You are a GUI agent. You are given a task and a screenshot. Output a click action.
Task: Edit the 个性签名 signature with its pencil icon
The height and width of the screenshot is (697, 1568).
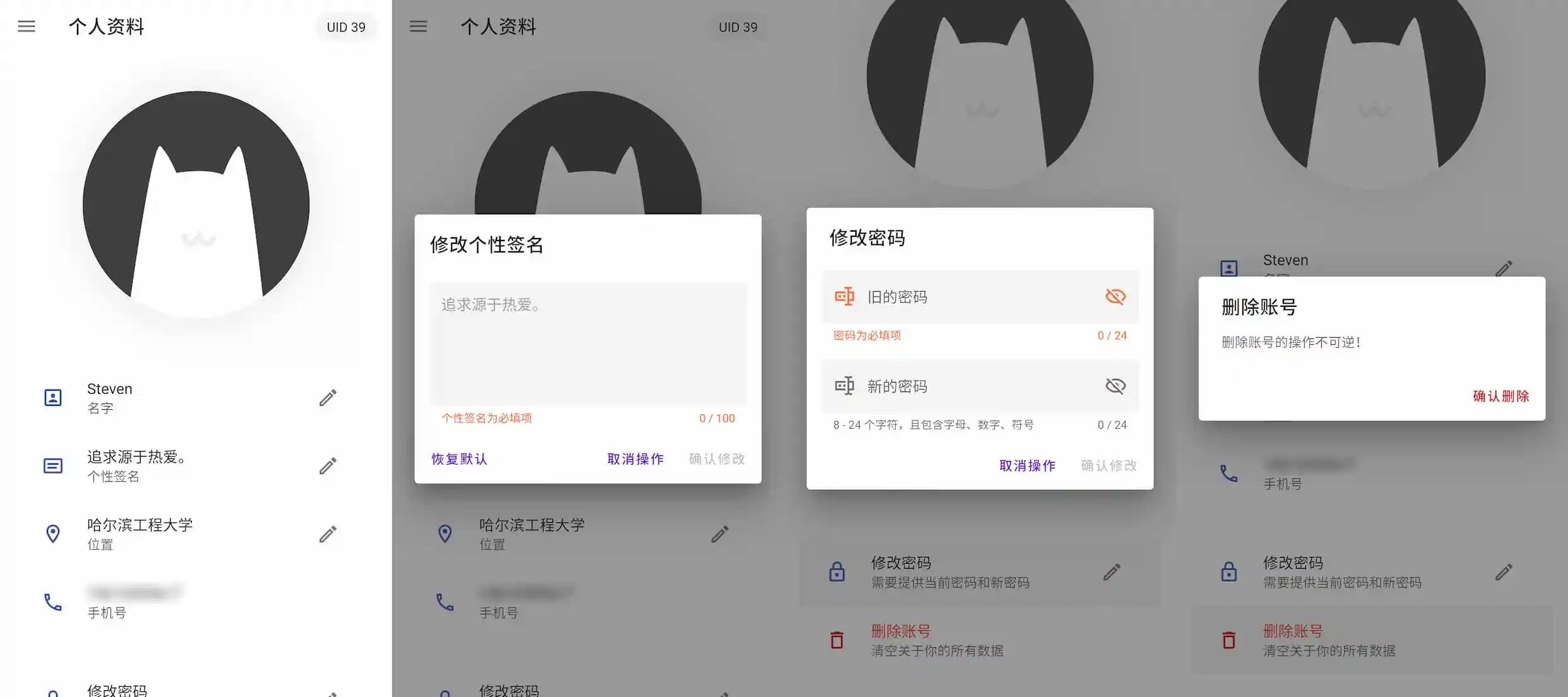(327, 465)
